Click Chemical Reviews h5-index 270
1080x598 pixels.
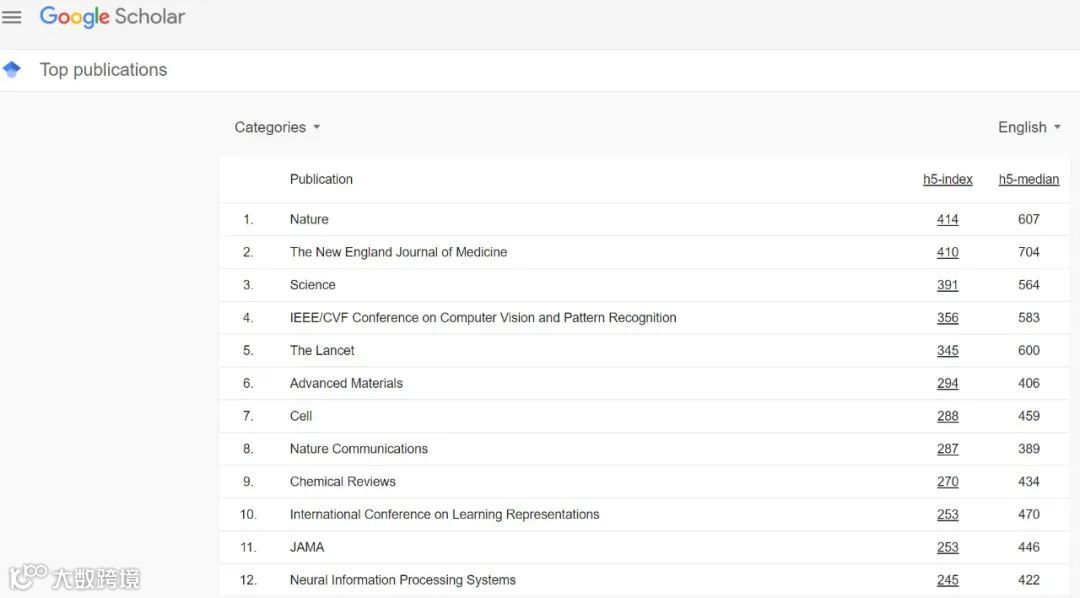click(947, 482)
